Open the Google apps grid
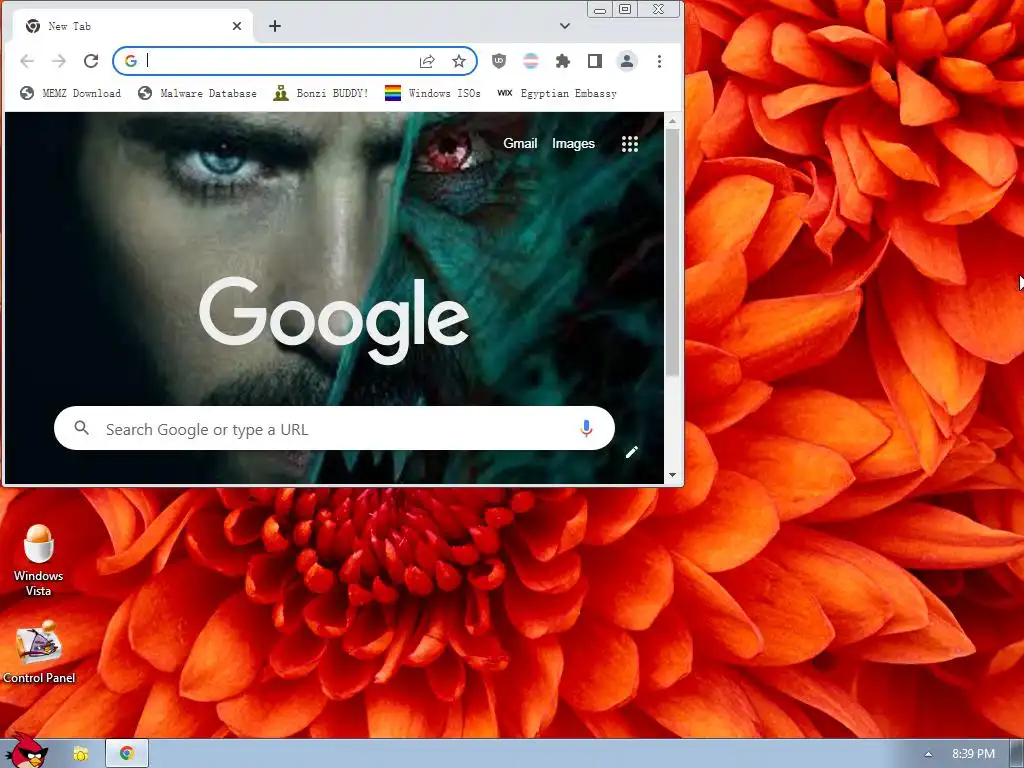1024x768 pixels. point(630,144)
